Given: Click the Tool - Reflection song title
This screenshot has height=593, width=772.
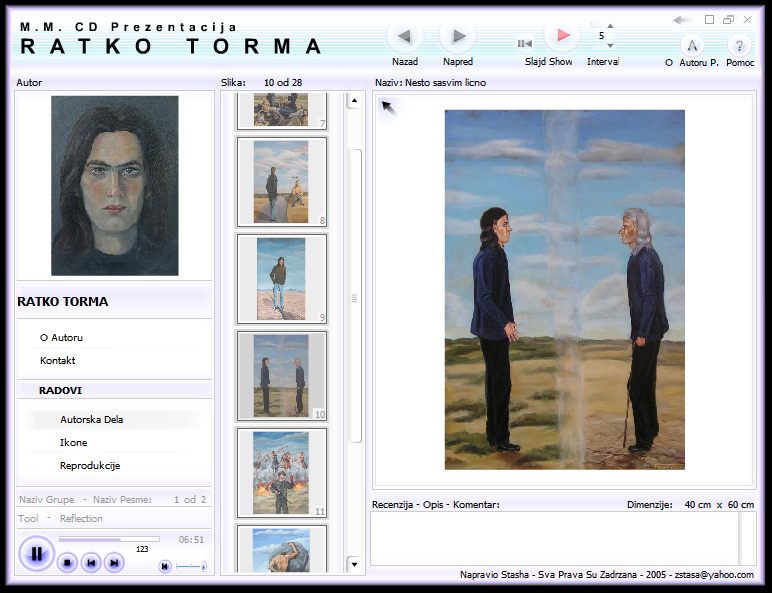Looking at the screenshot, I should tap(60, 519).
